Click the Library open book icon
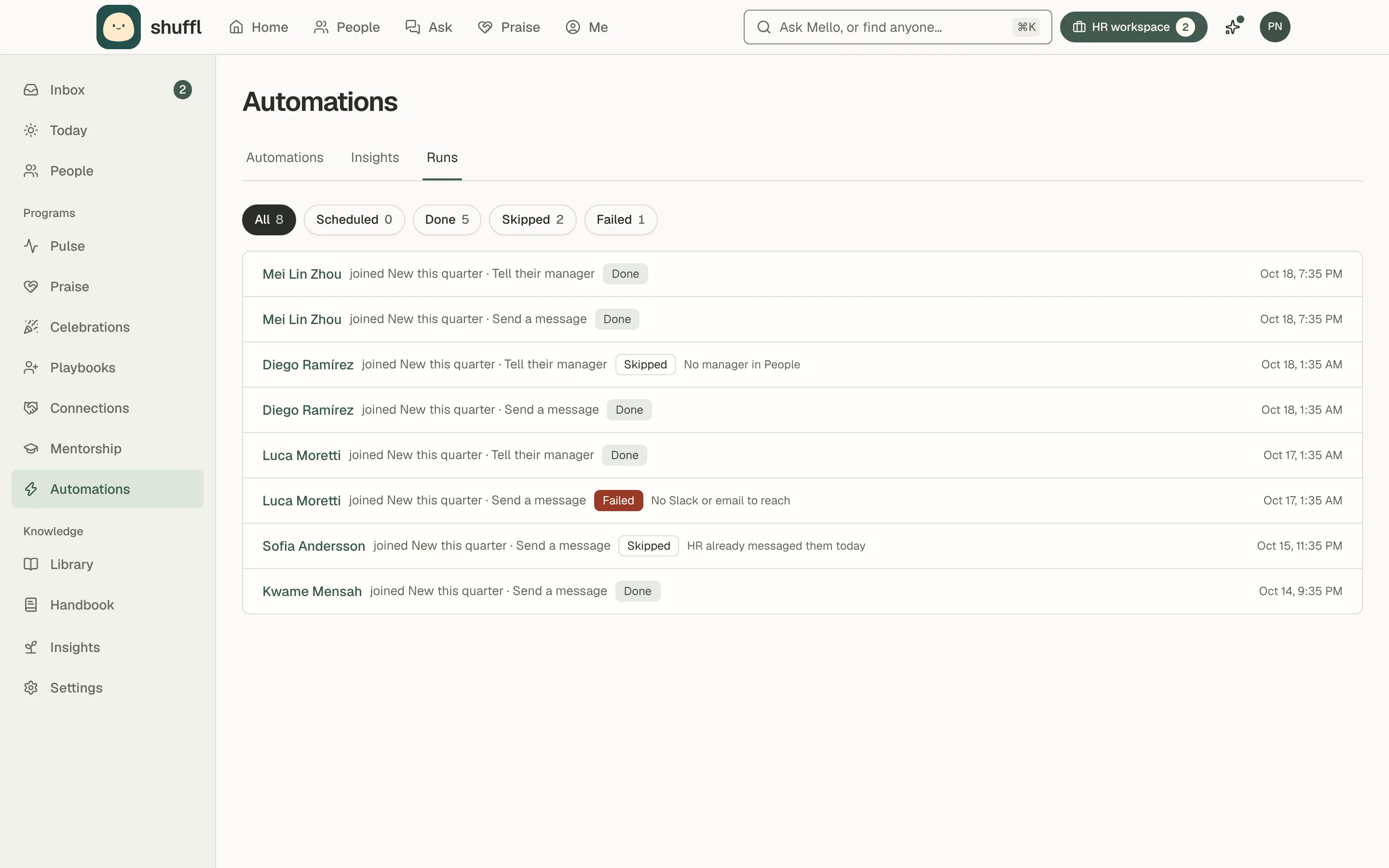 pos(31,564)
